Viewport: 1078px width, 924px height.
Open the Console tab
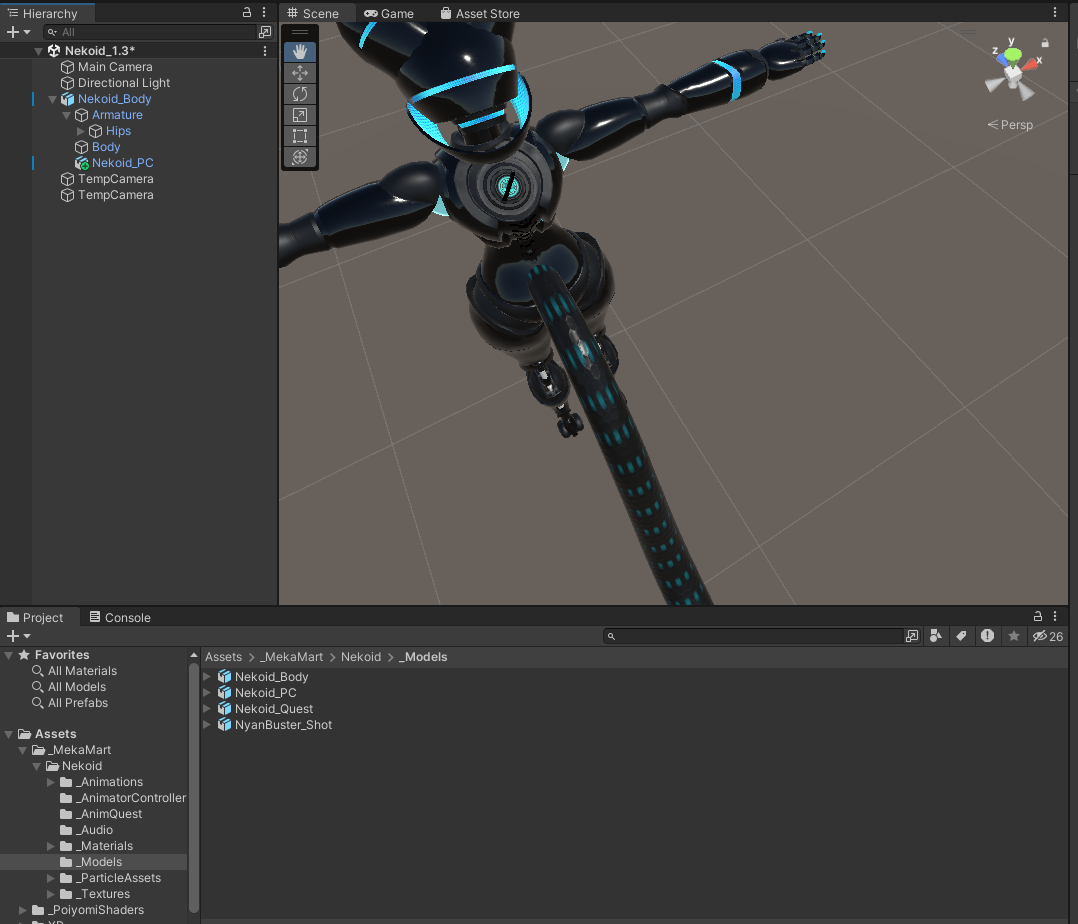coord(119,617)
